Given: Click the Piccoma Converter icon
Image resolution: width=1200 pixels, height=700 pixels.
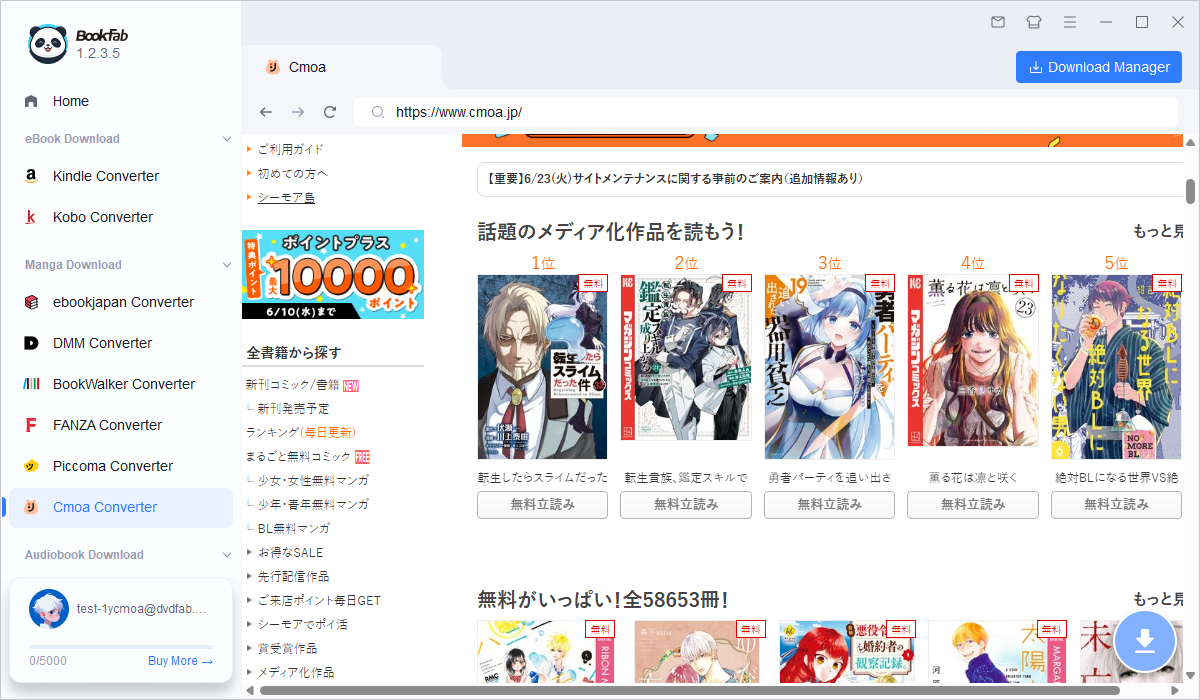Looking at the screenshot, I should point(31,466).
